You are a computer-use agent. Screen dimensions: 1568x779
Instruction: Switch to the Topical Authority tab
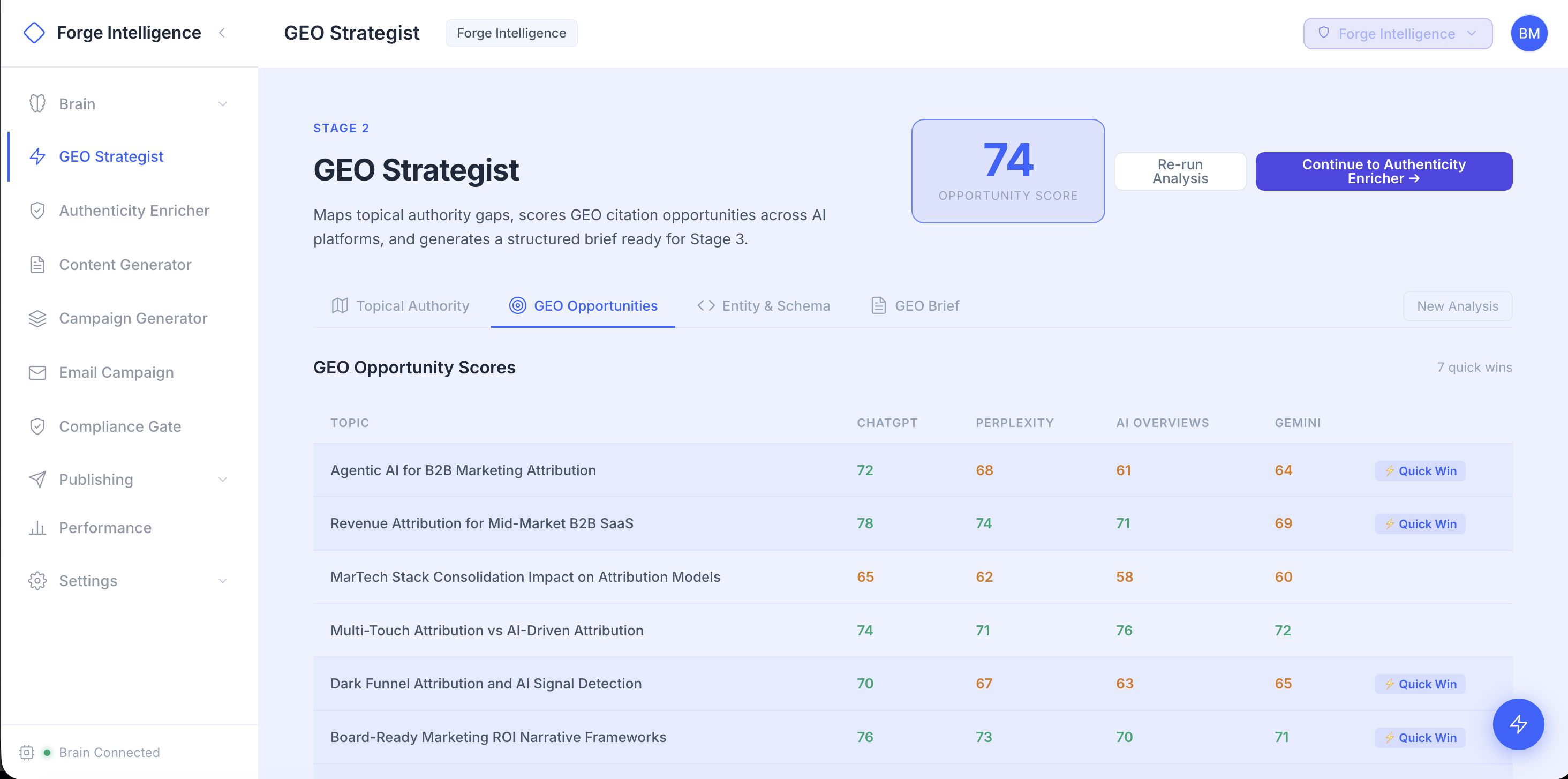(x=401, y=306)
